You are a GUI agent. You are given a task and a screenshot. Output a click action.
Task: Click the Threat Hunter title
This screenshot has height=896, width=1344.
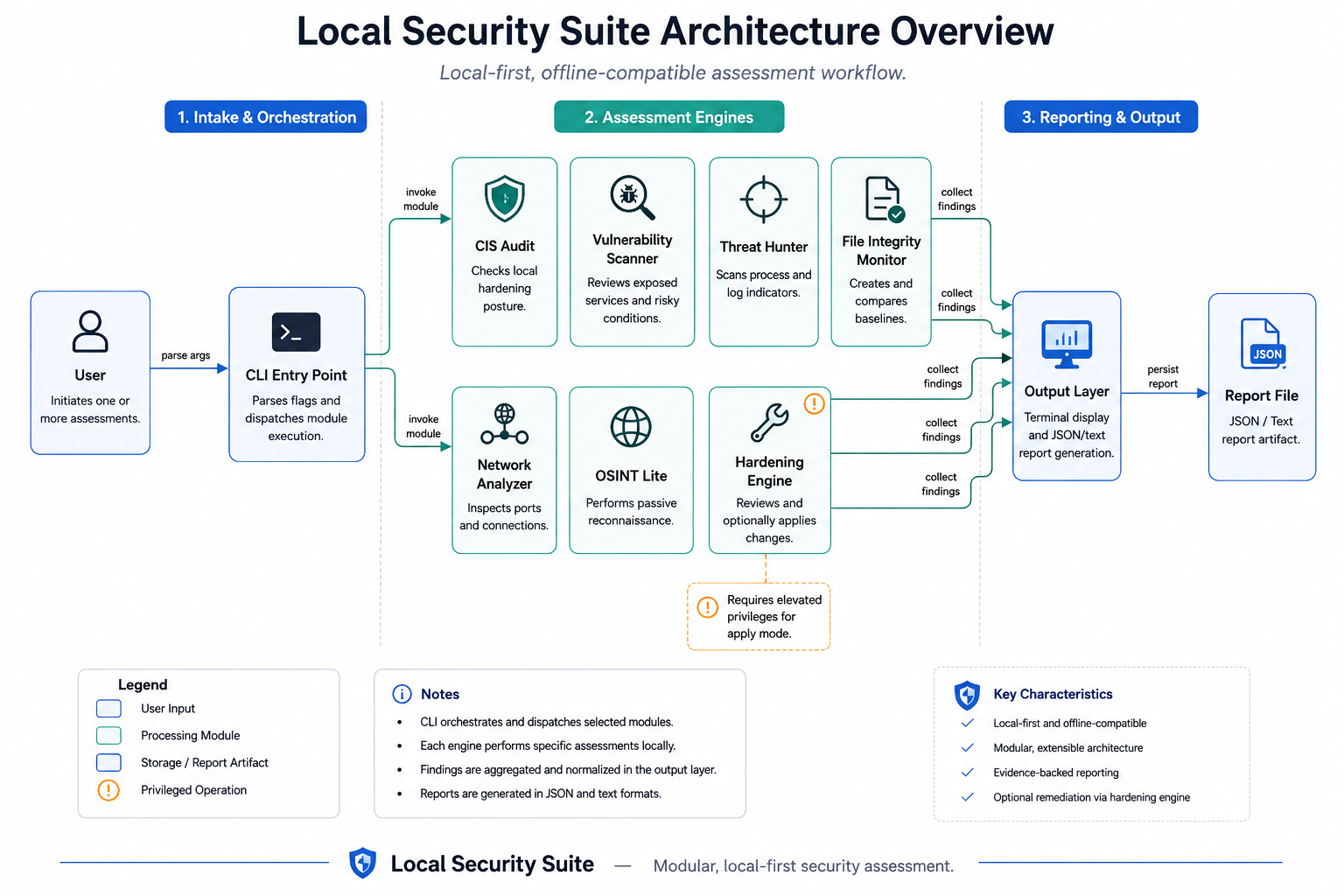coord(764,247)
